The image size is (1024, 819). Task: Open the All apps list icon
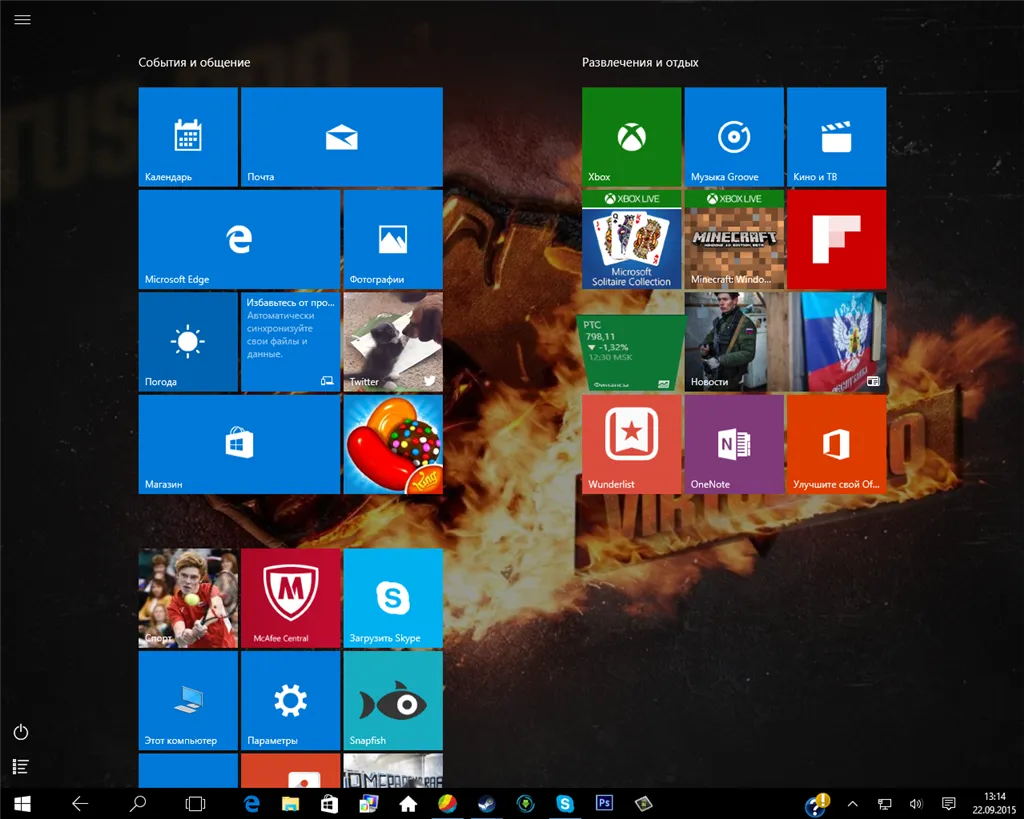[x=21, y=766]
